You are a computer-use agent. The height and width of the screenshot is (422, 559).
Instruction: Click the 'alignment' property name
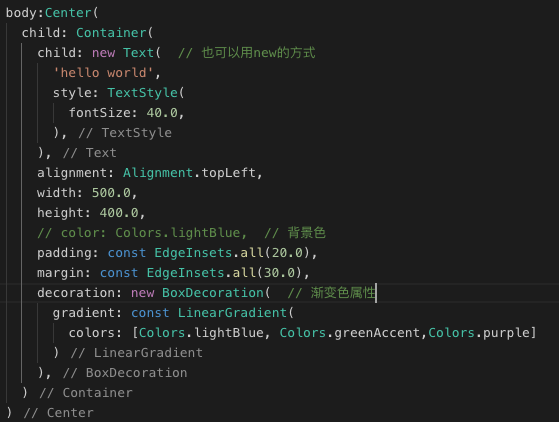72,173
